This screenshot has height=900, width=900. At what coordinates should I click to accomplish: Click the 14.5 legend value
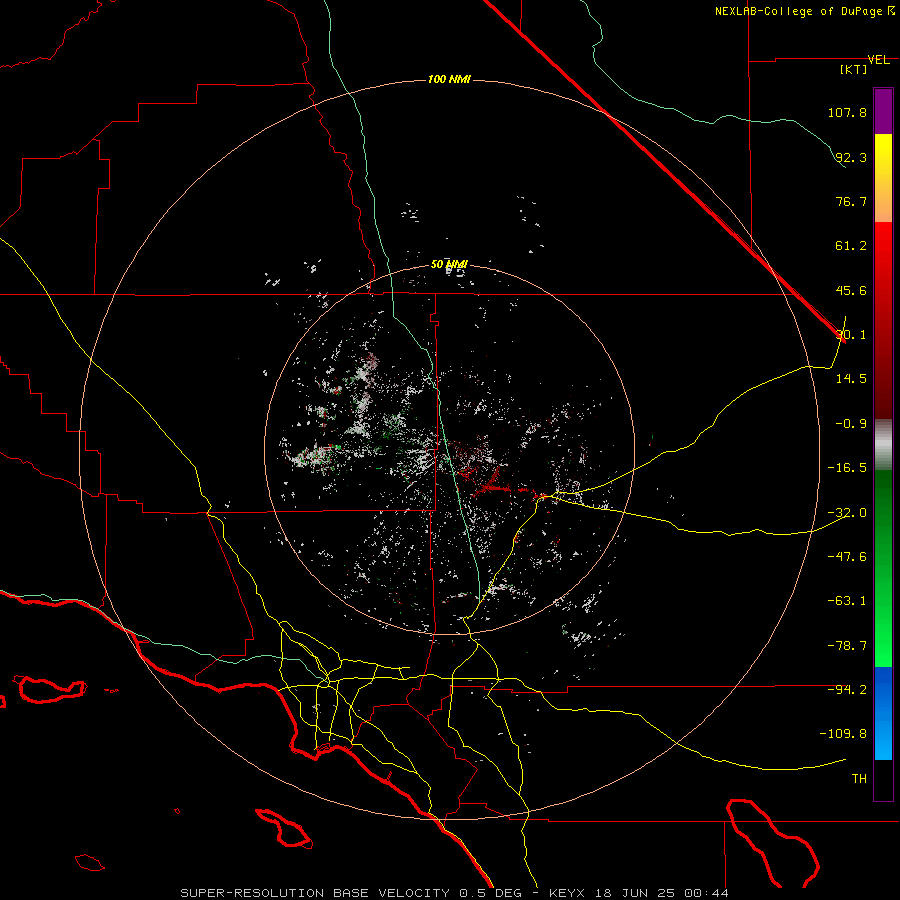point(851,379)
